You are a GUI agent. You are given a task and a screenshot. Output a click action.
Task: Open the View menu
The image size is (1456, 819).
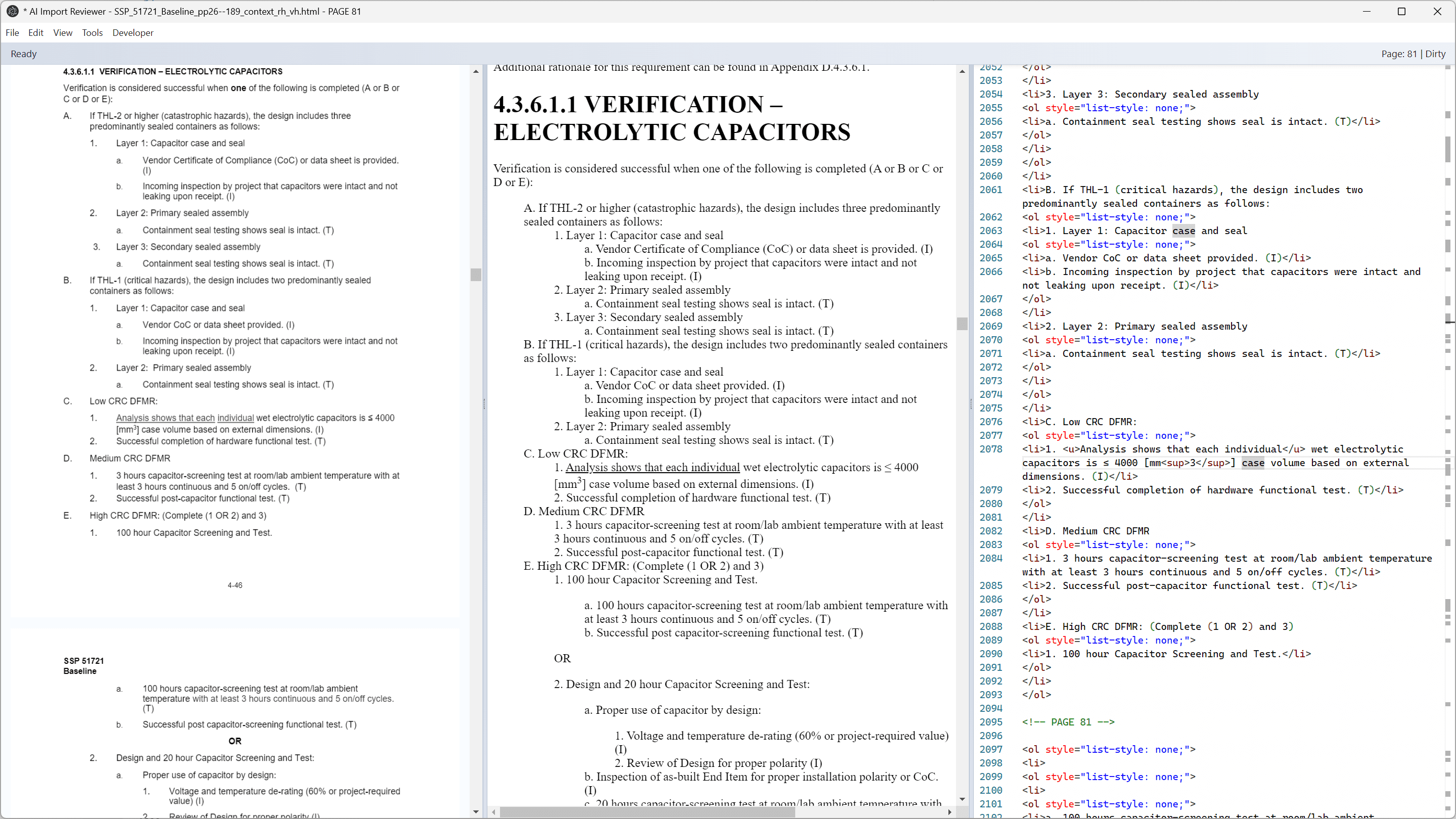[63, 33]
